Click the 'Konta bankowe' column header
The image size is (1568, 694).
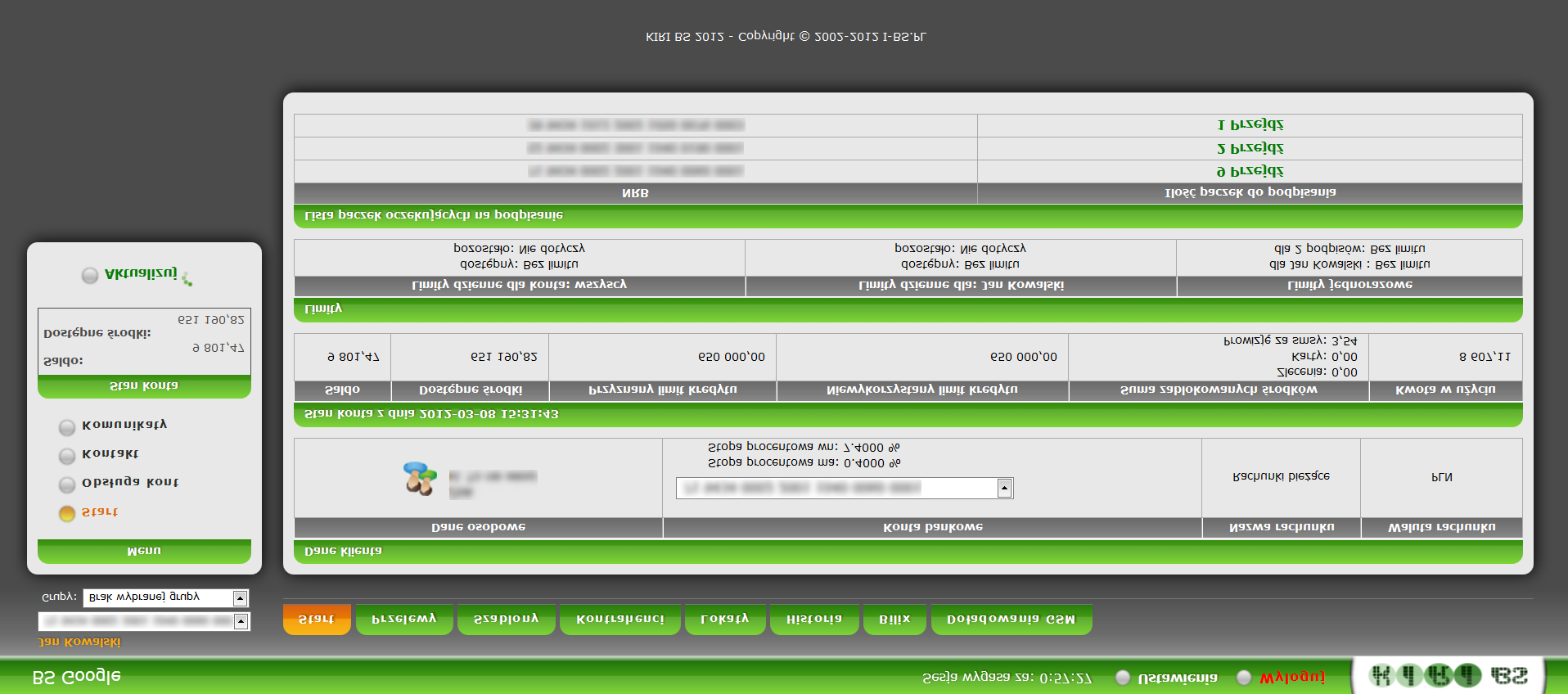pos(933,528)
